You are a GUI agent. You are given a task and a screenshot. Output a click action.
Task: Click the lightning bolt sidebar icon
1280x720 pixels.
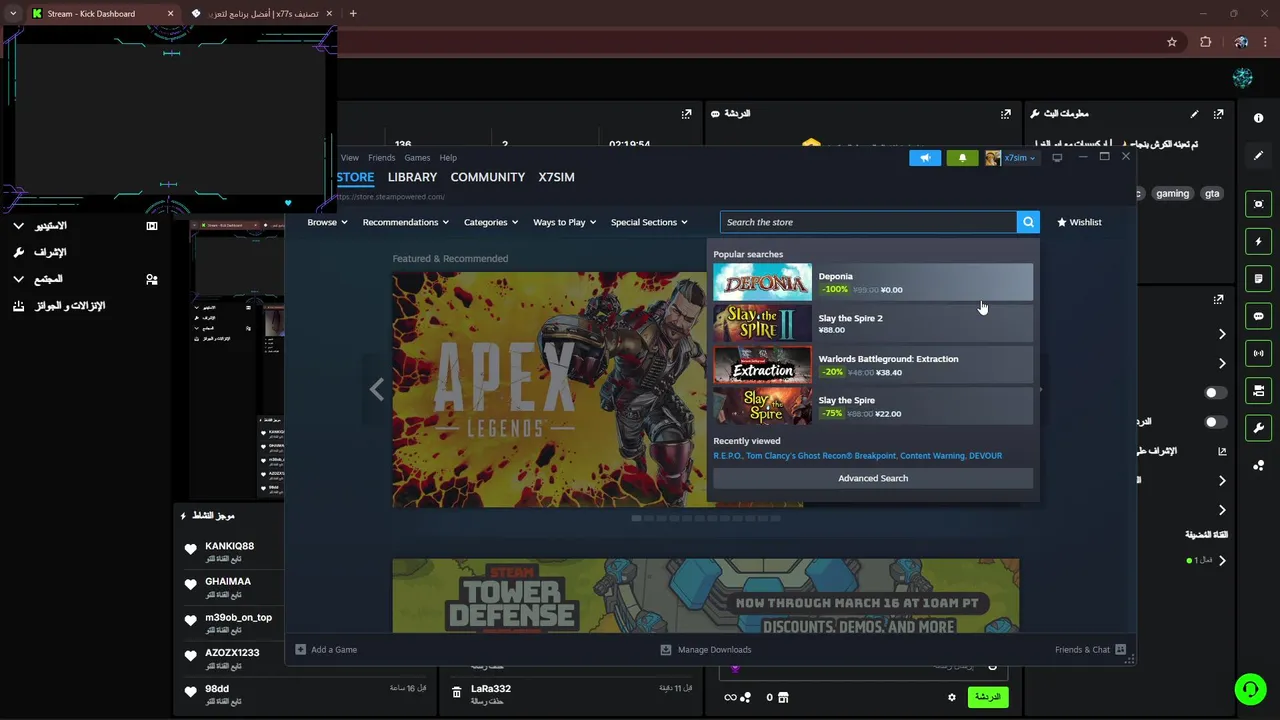coord(1258,242)
